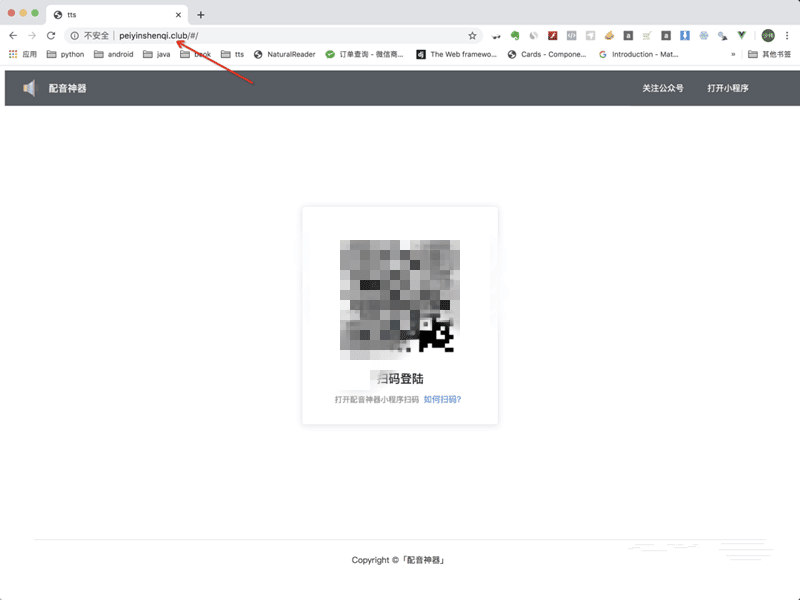Click the 打开配音神器小程序扫码 instruction text

[x=377, y=399]
